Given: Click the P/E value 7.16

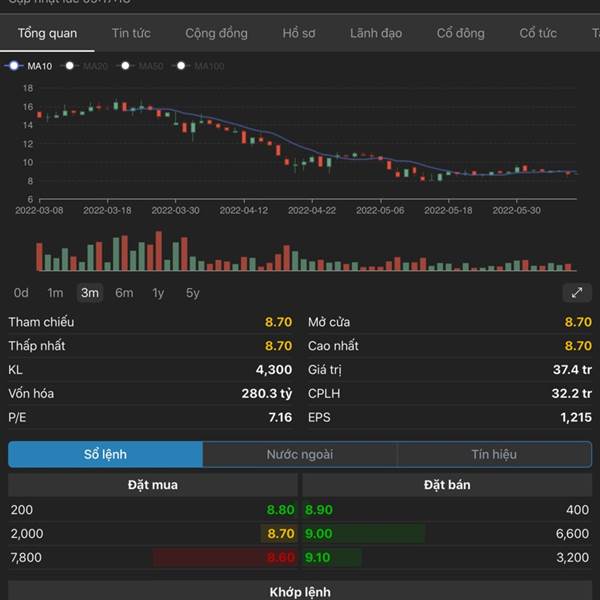Looking at the screenshot, I should pos(280,417).
